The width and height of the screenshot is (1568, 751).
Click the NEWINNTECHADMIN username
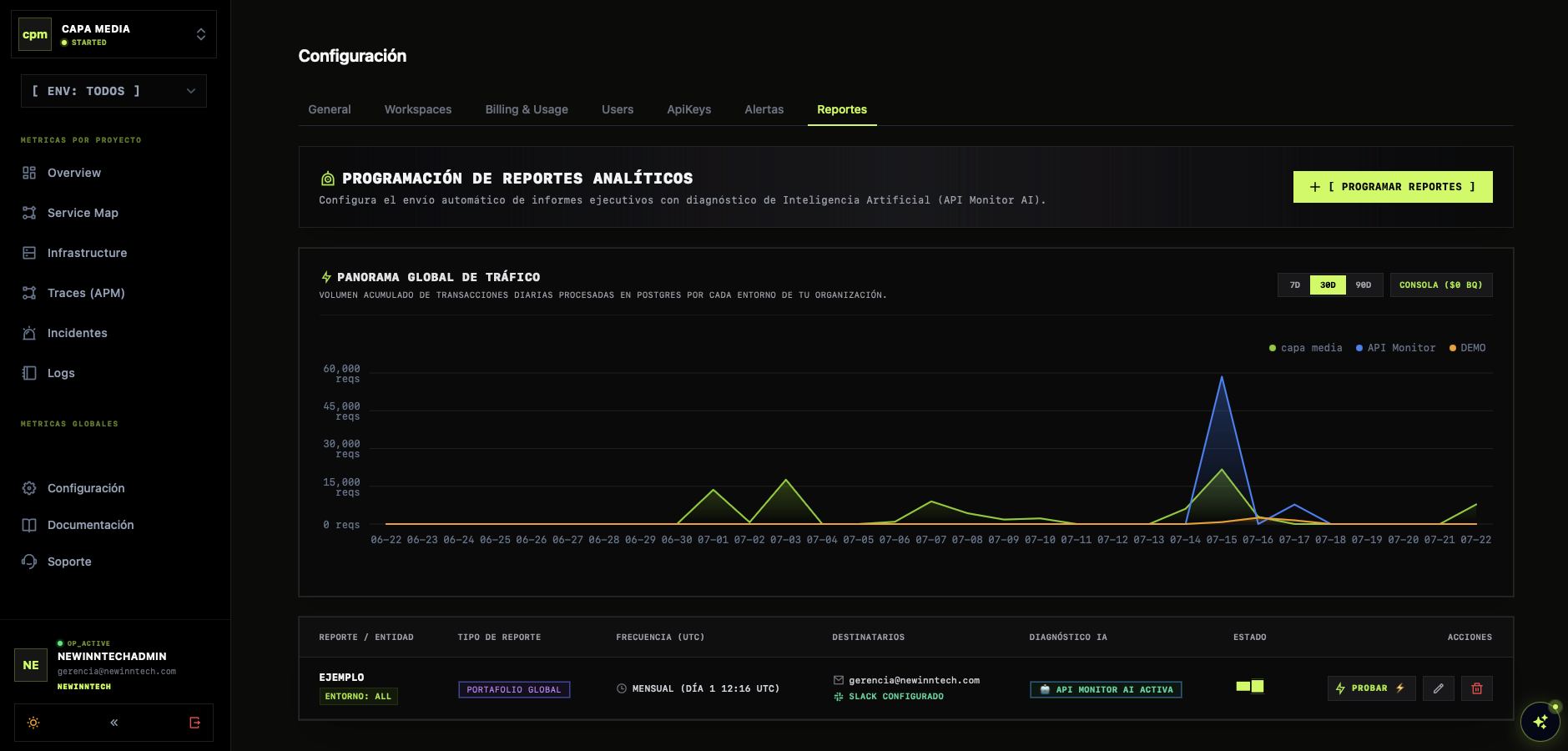tap(112, 657)
